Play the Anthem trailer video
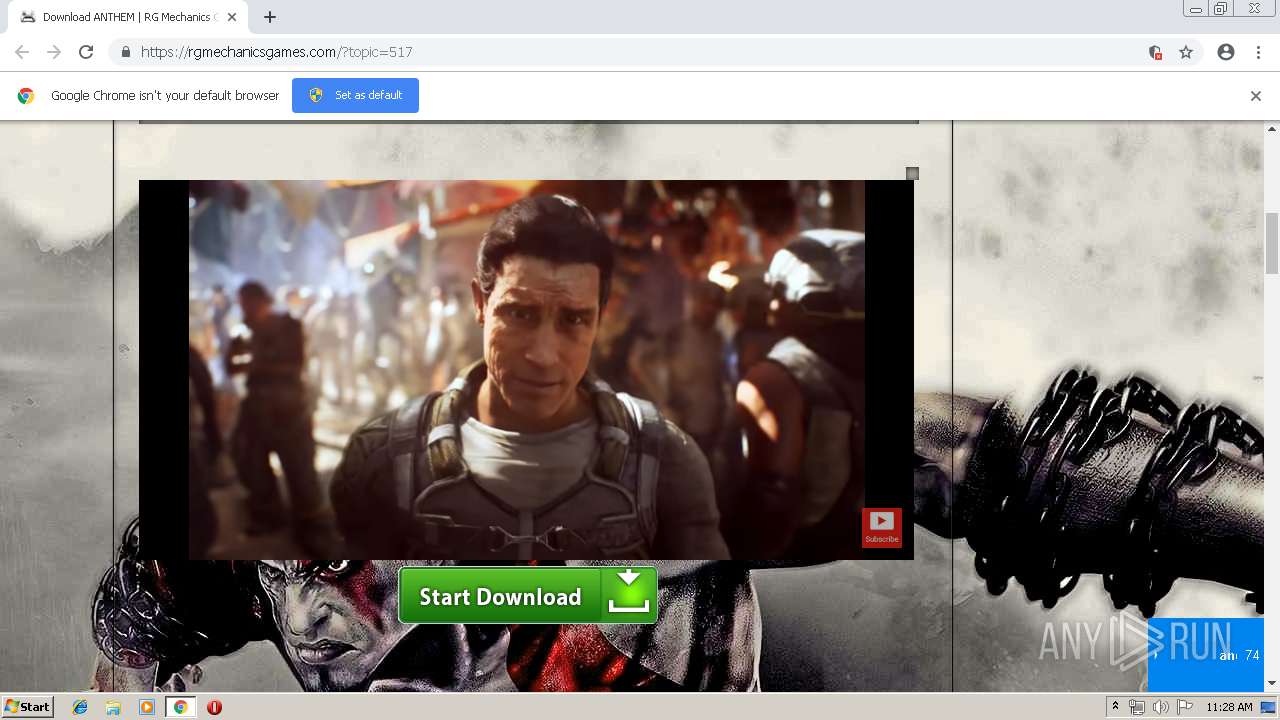The image size is (1280, 720). pos(526,370)
